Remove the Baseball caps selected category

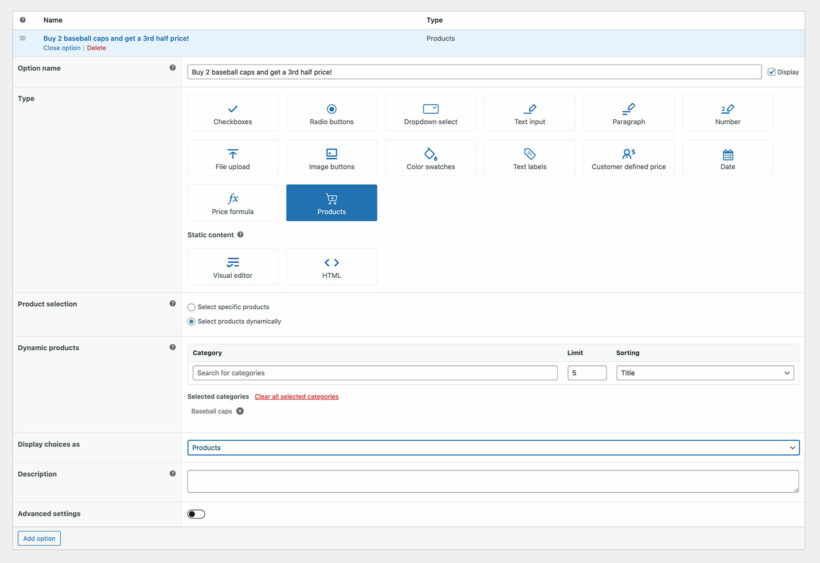click(x=240, y=411)
